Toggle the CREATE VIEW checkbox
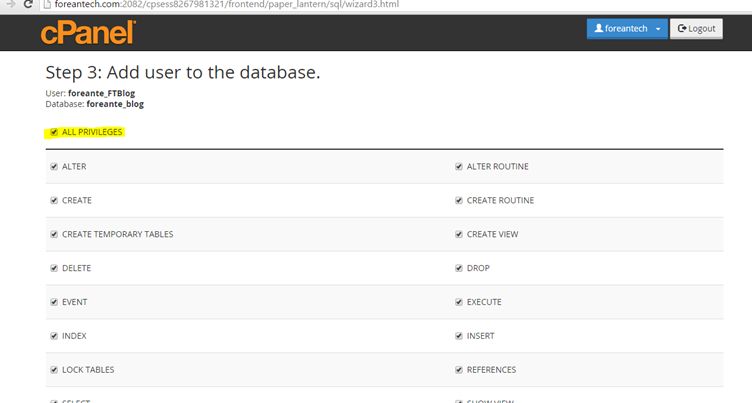752x403 pixels. (459, 234)
